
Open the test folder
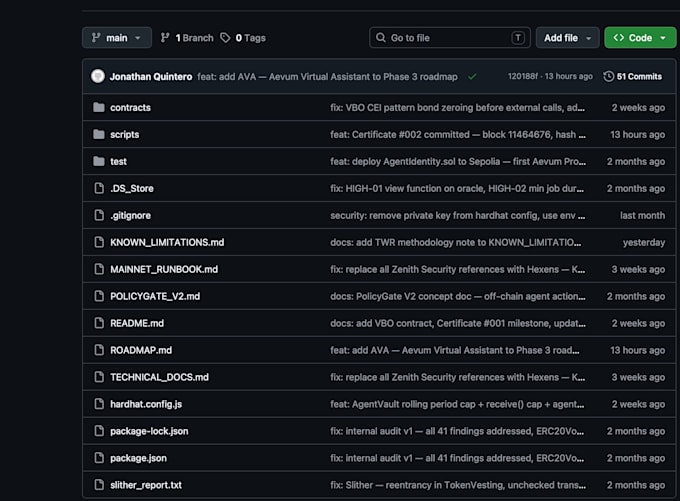118,161
